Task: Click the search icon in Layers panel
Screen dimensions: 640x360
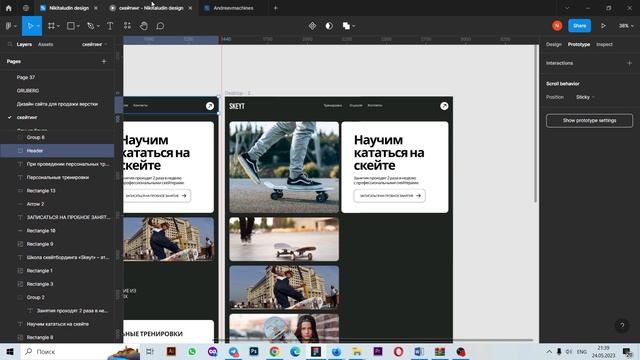Action: tap(10, 44)
